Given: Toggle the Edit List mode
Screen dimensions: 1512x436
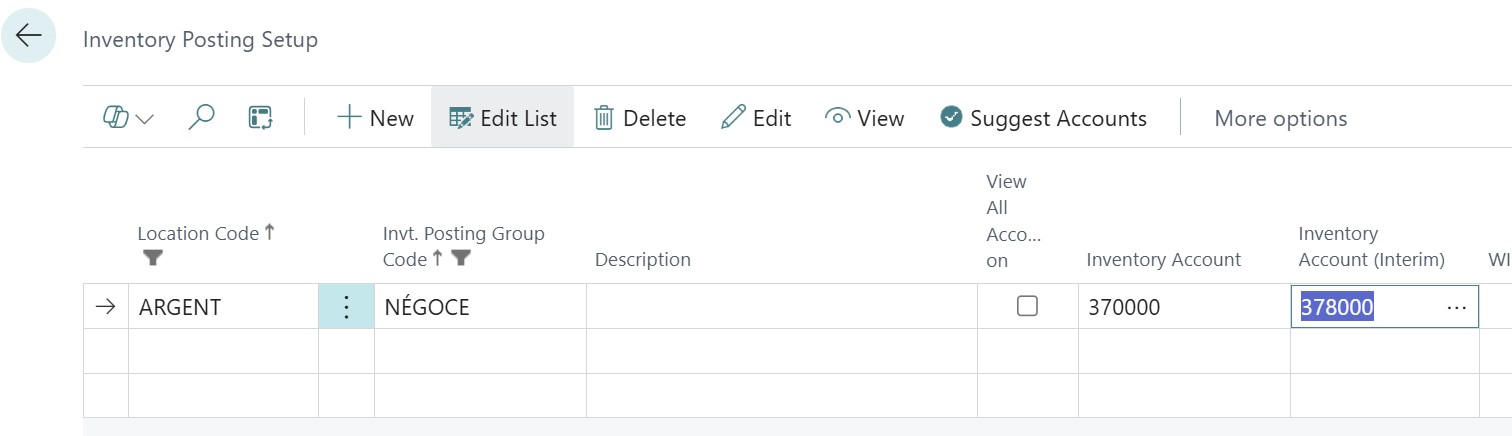Looking at the screenshot, I should coord(503,118).
